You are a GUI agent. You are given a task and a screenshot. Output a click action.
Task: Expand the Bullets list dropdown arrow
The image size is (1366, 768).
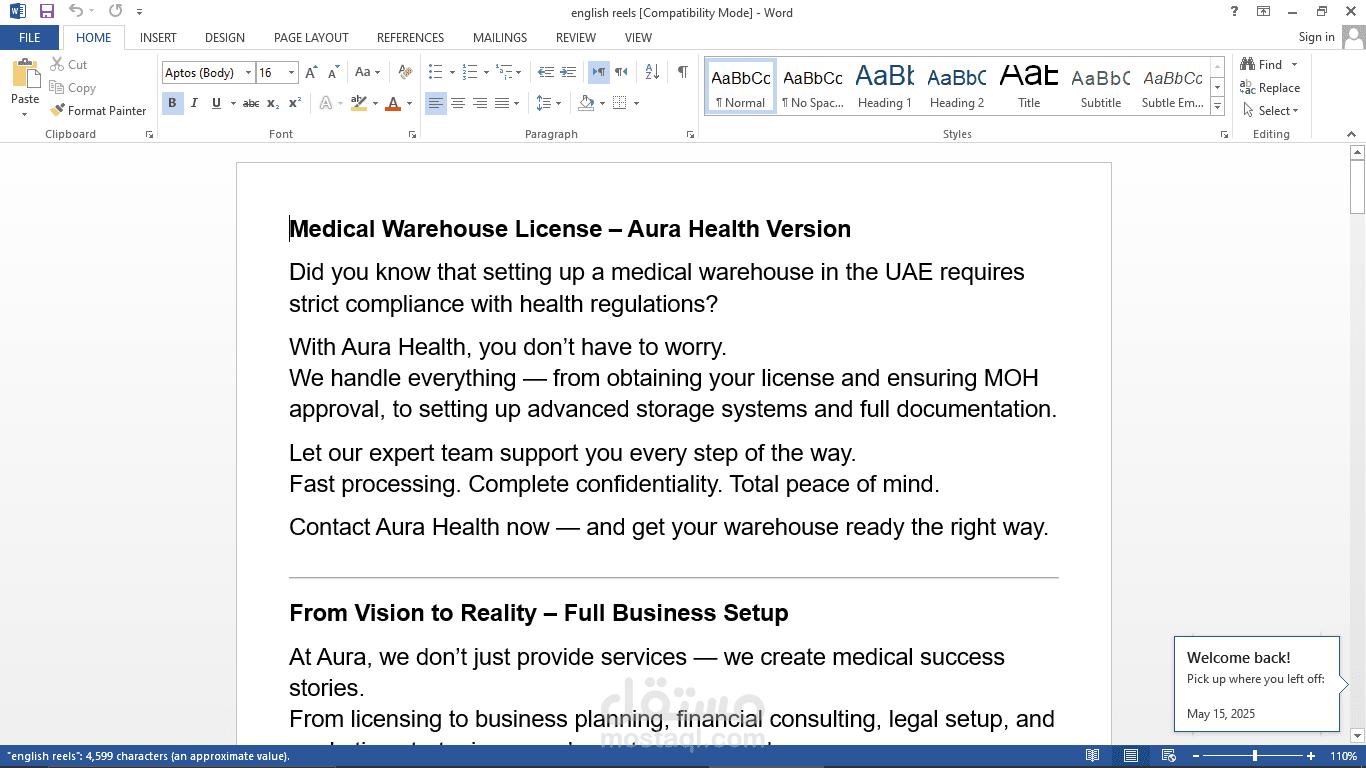pyautogui.click(x=452, y=73)
